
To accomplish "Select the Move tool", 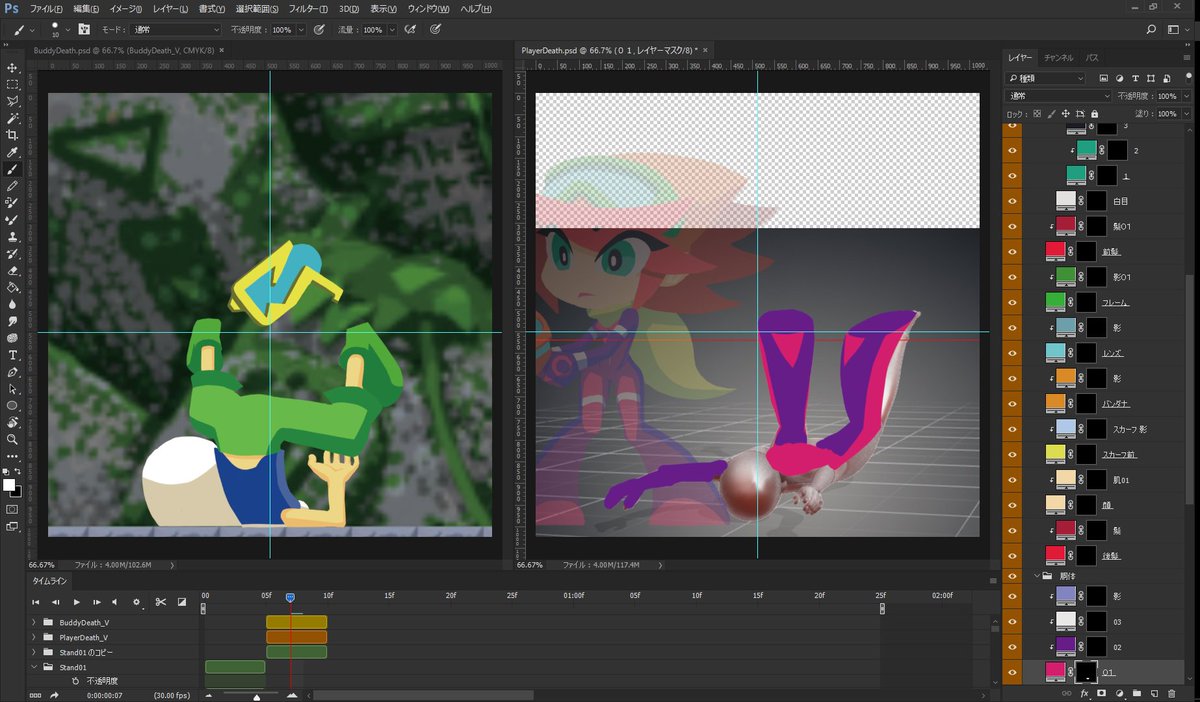I will click(13, 67).
